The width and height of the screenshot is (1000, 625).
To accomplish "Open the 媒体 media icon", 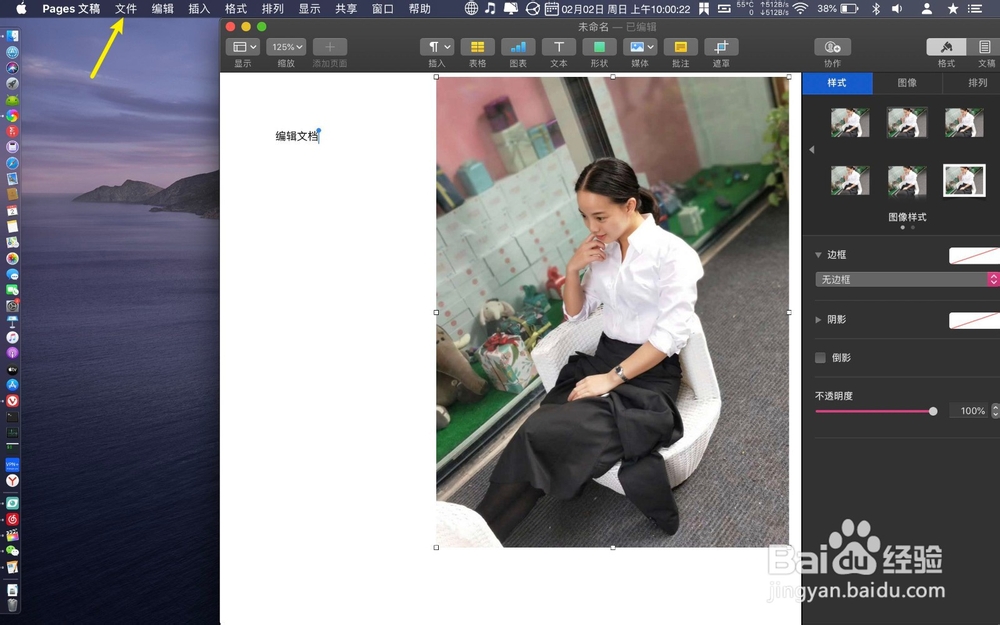I will 639,46.
